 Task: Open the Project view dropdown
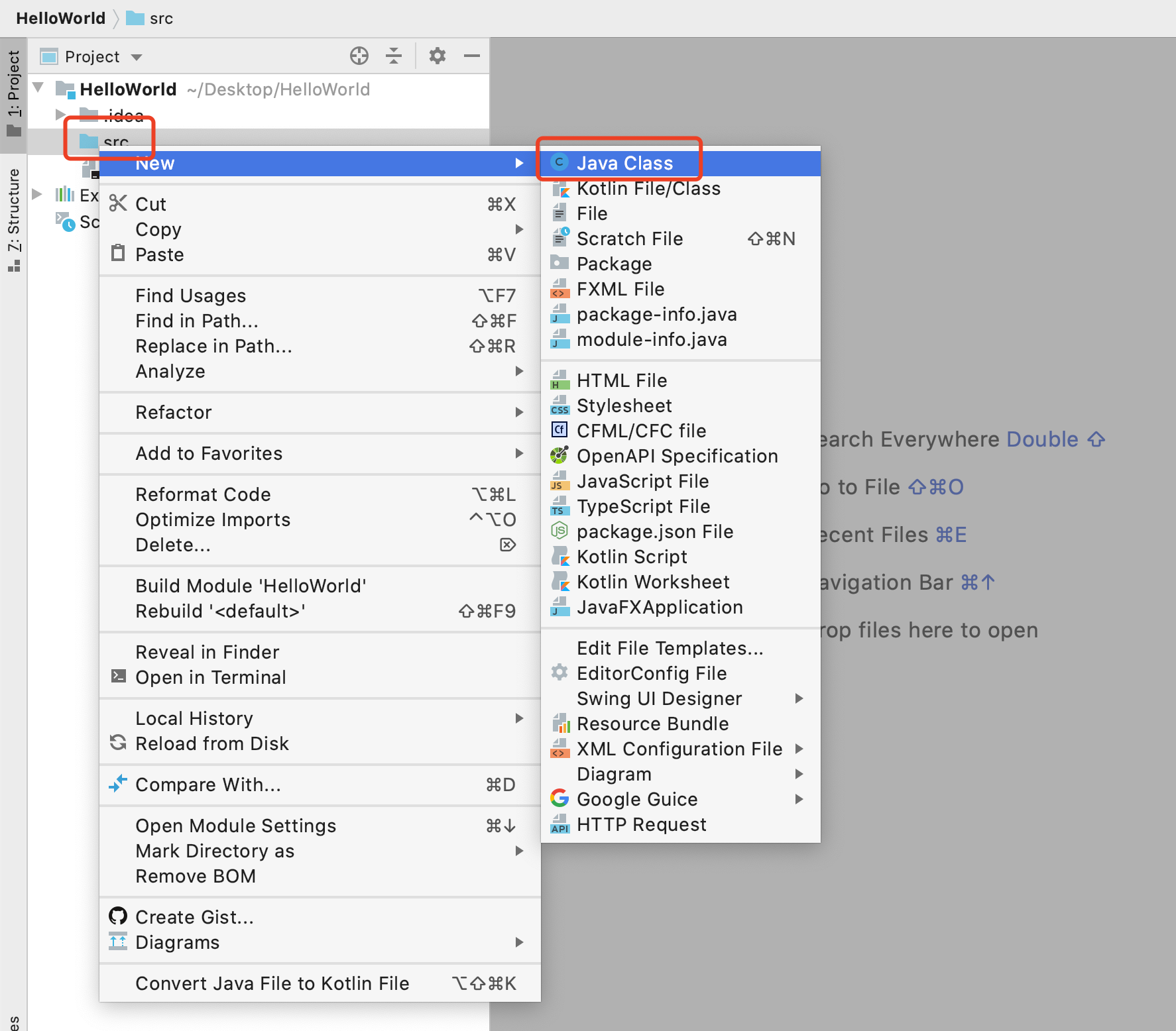[137, 56]
